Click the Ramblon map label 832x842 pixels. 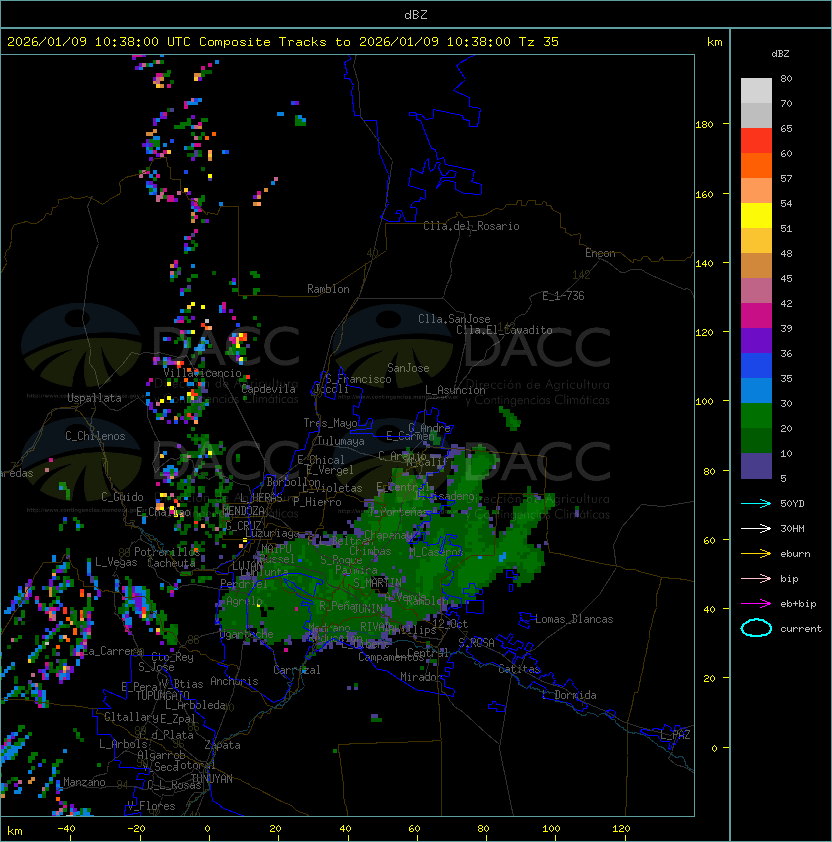click(x=328, y=289)
